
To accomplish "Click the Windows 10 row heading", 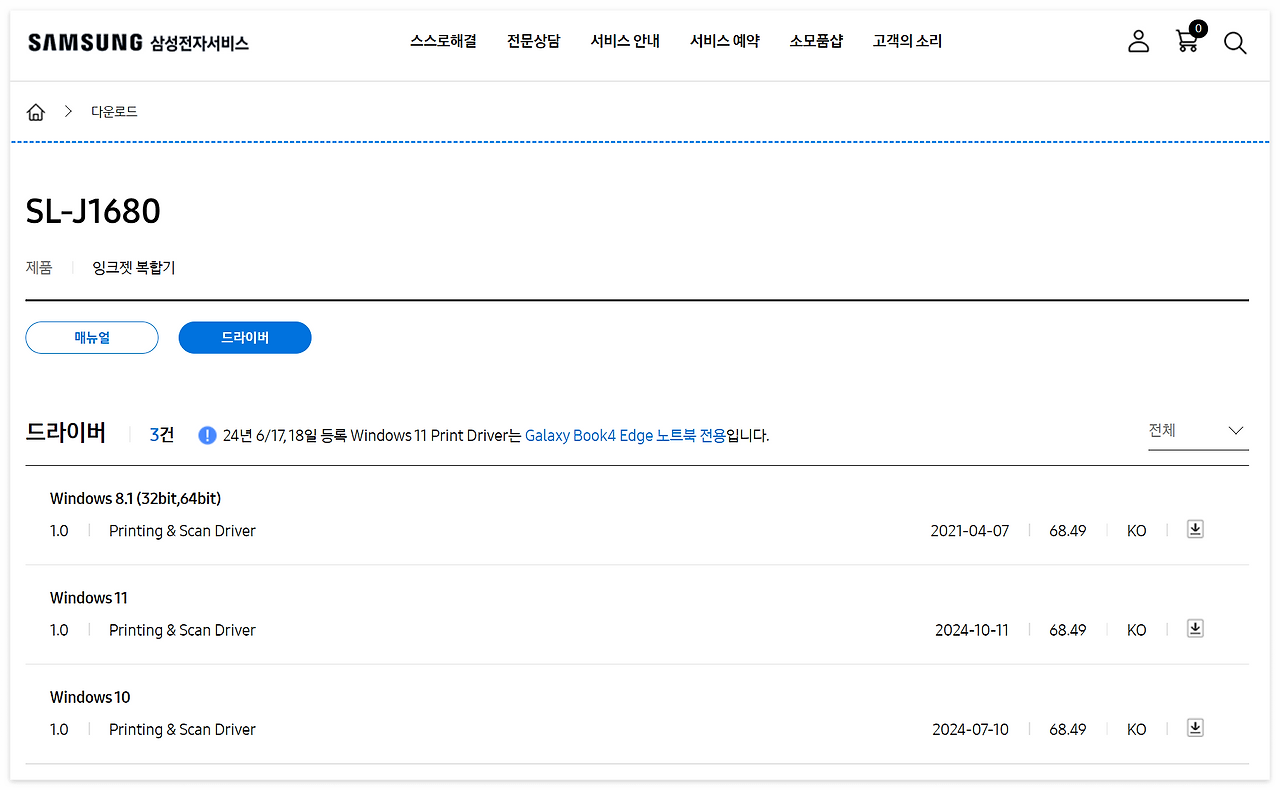I will pyautogui.click(x=90, y=697).
